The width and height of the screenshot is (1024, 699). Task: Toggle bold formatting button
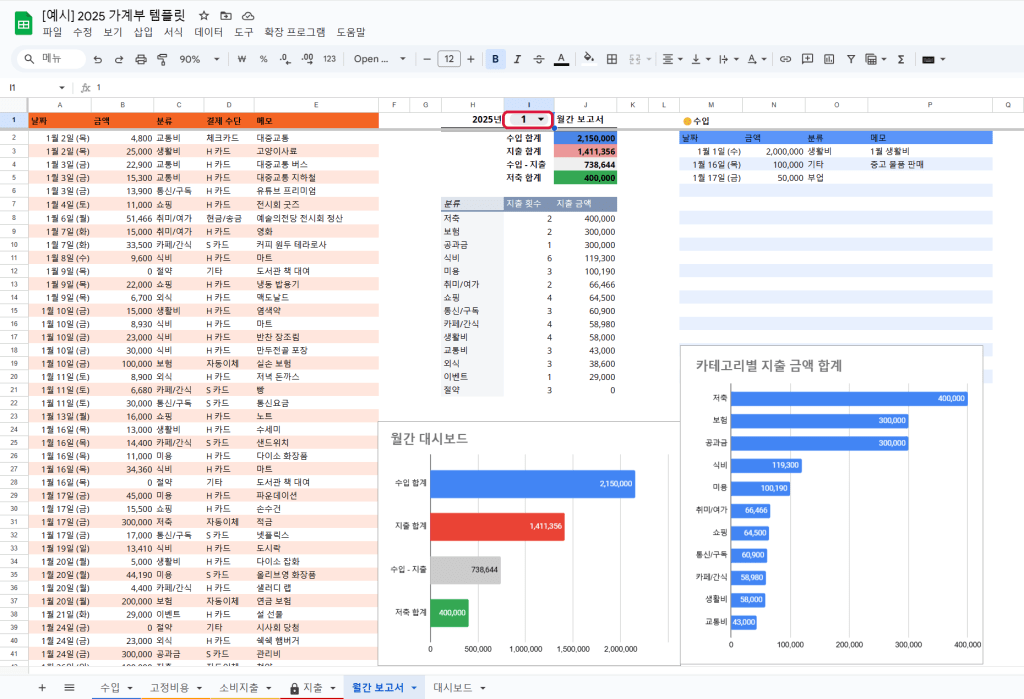tap(496, 59)
